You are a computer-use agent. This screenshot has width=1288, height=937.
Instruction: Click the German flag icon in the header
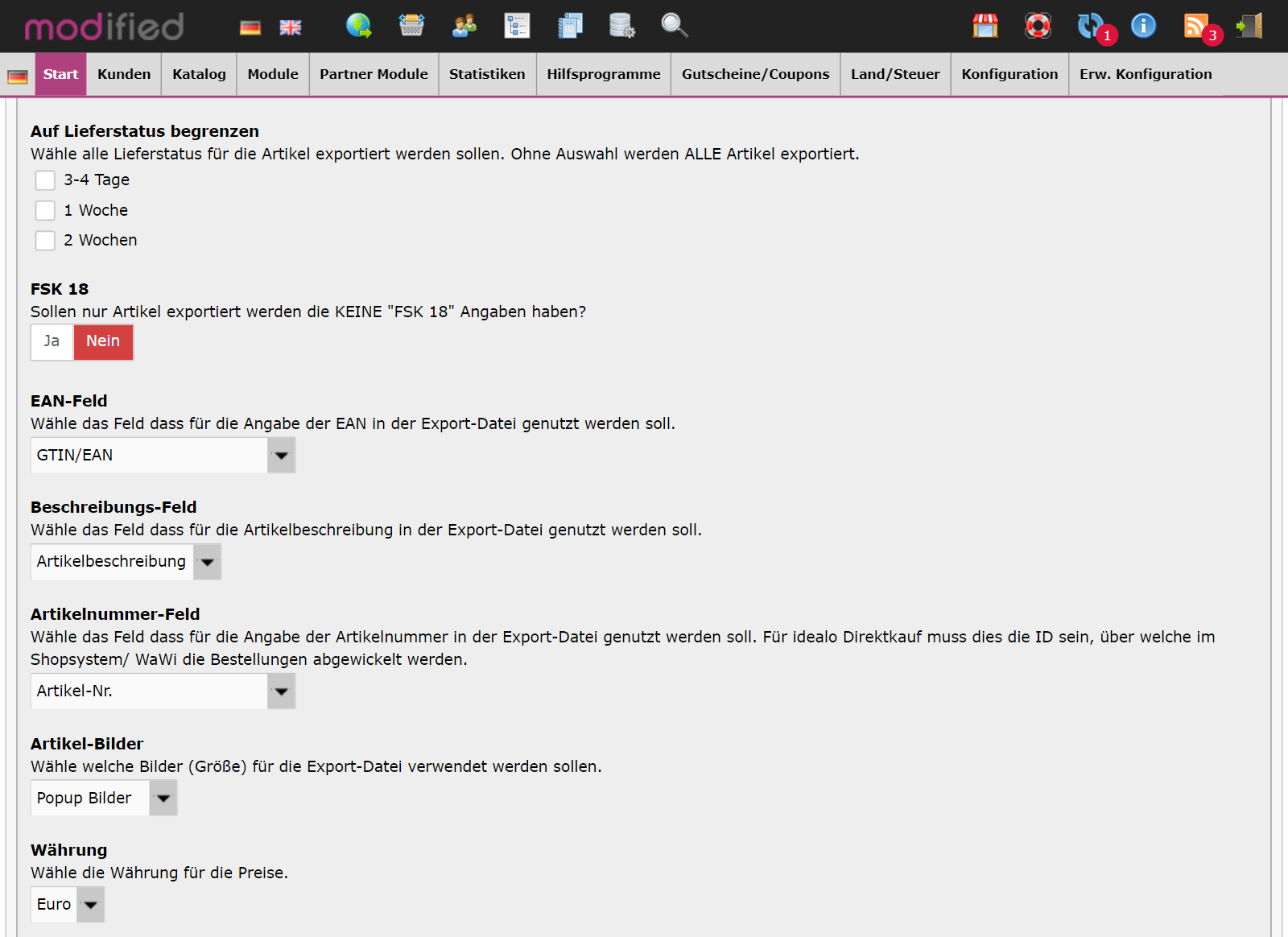tap(250, 27)
